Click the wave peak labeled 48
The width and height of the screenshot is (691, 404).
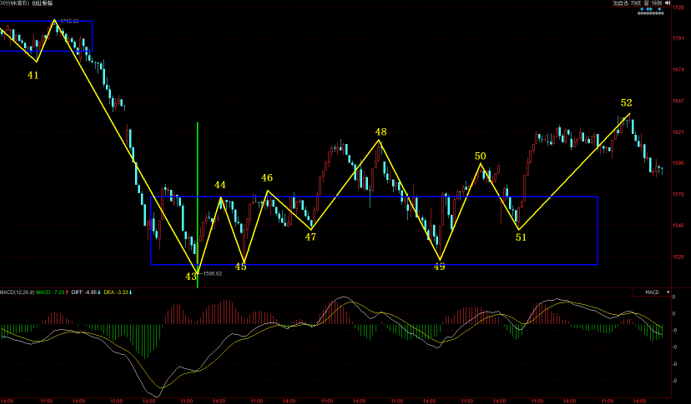380,132
